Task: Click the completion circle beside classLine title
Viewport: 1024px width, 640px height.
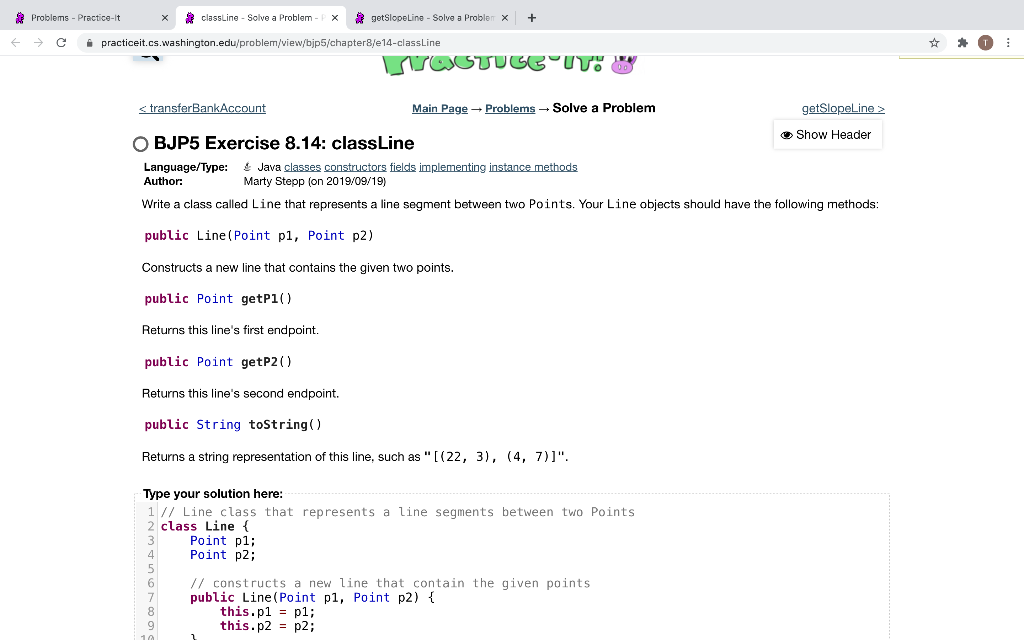Action: tap(140, 144)
